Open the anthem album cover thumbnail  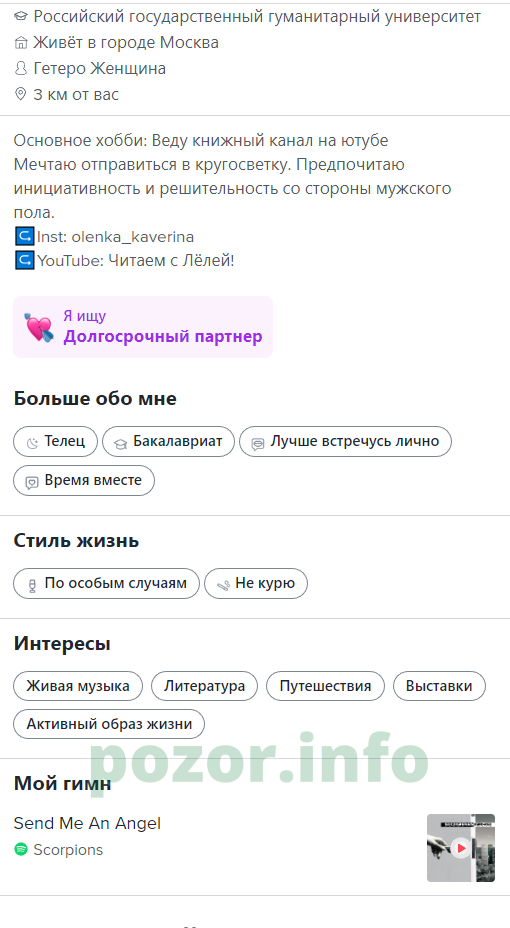point(461,848)
